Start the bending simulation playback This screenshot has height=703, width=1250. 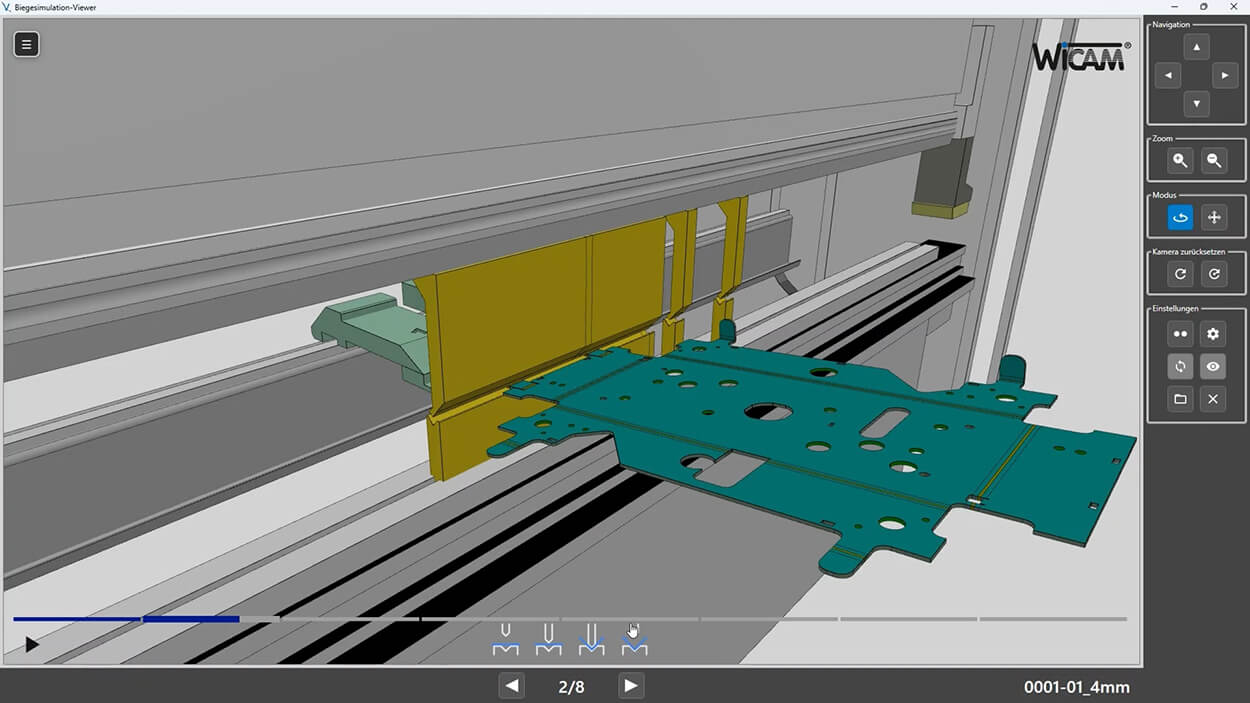click(30, 645)
